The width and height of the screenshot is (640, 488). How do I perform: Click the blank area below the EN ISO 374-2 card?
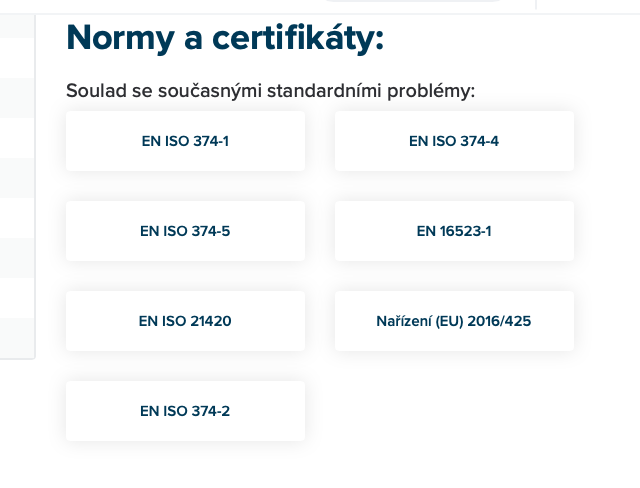(185, 465)
